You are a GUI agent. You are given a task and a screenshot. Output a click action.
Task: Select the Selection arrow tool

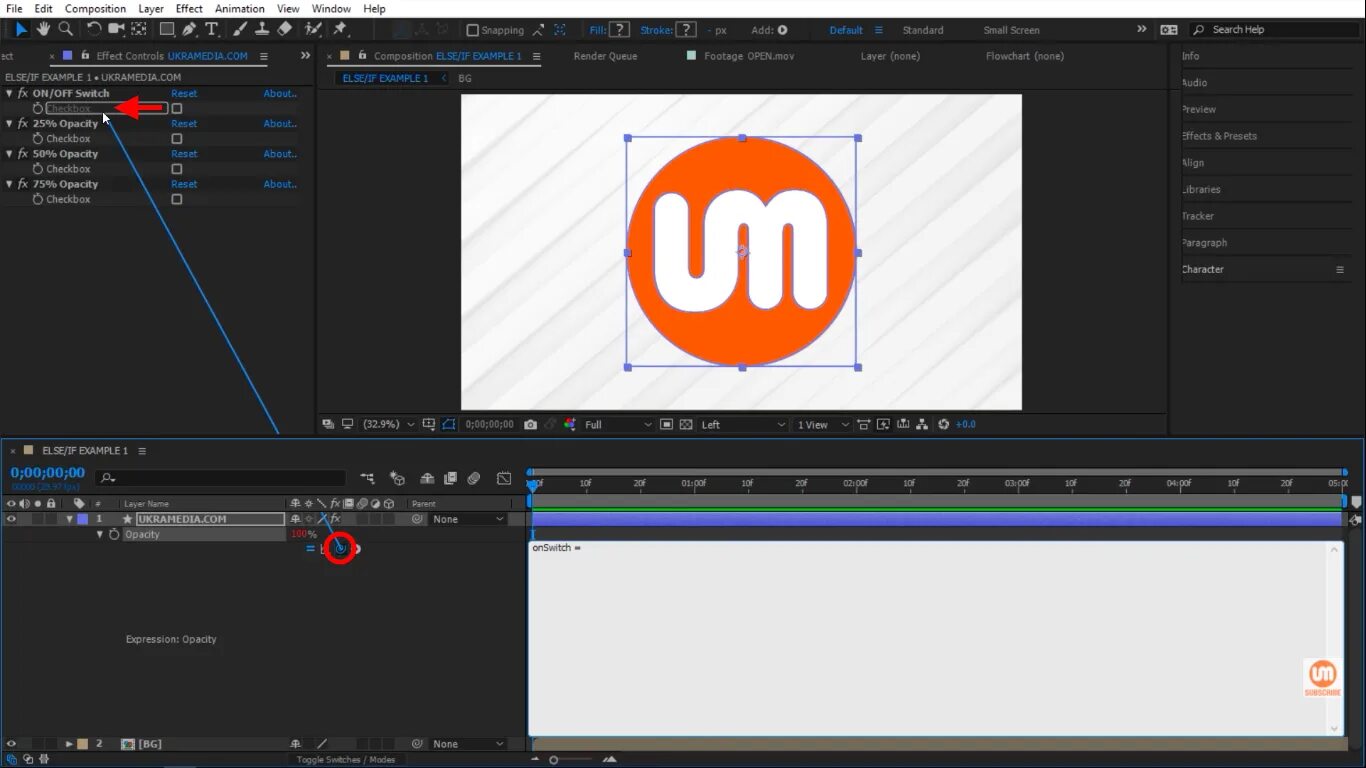point(21,29)
